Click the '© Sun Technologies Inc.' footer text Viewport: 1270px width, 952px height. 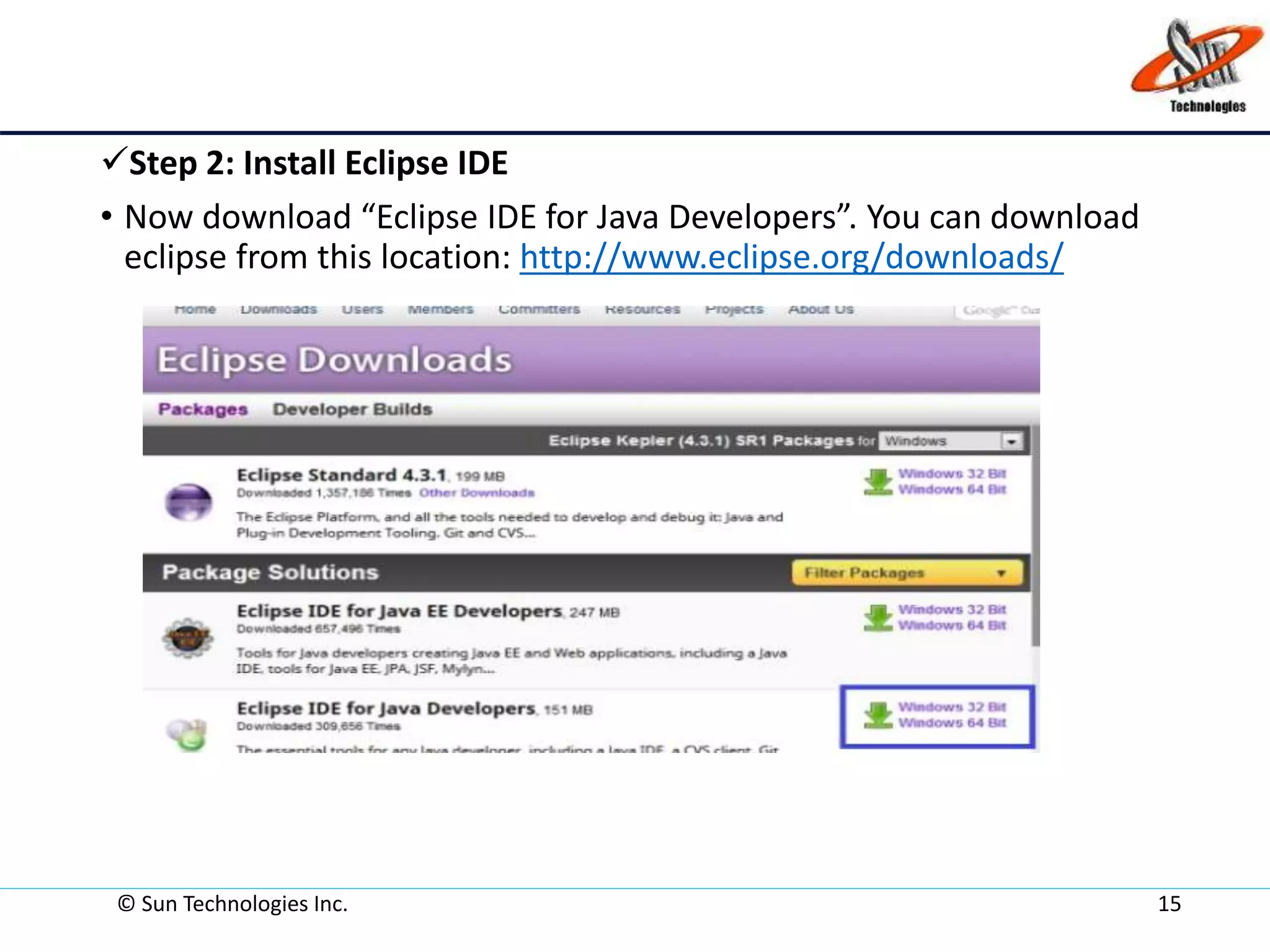[233, 904]
